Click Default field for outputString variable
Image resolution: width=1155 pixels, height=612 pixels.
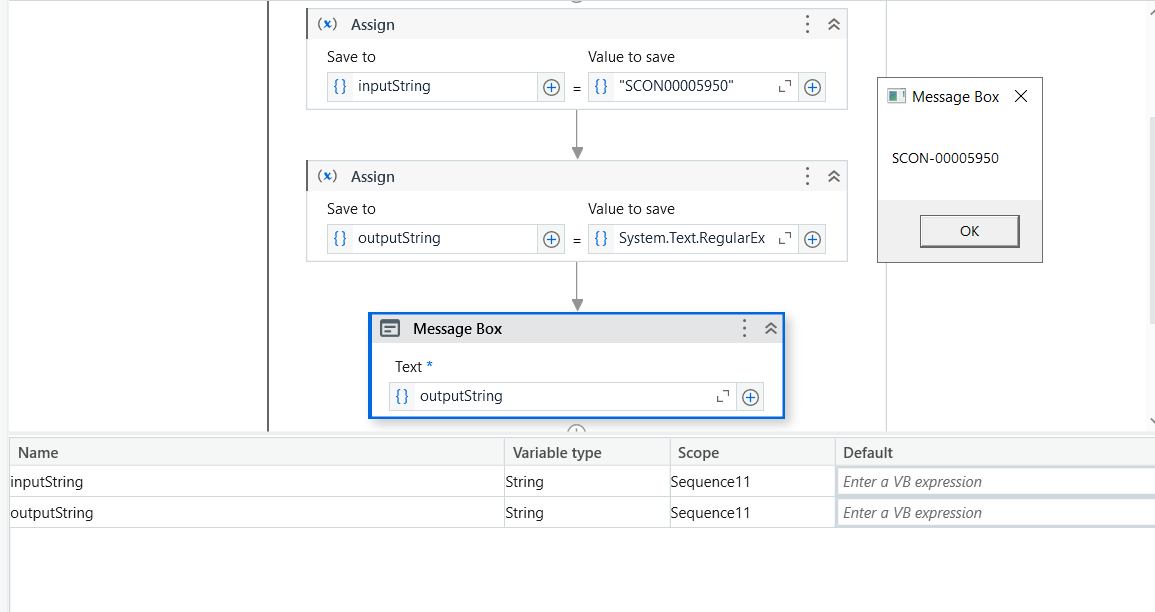pos(995,513)
